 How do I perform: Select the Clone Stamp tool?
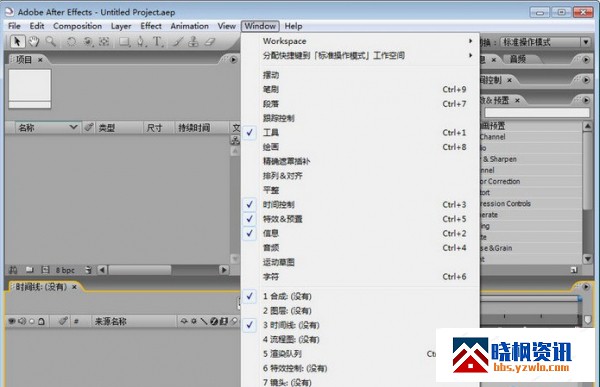click(x=194, y=41)
